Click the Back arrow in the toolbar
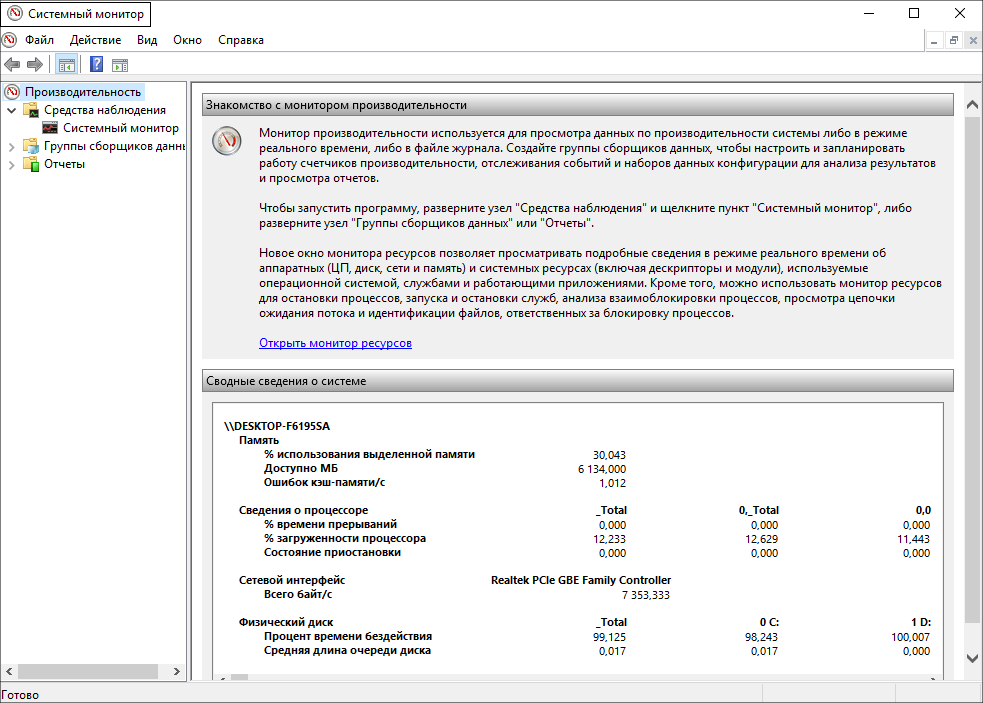This screenshot has width=983, height=703. tap(12, 65)
